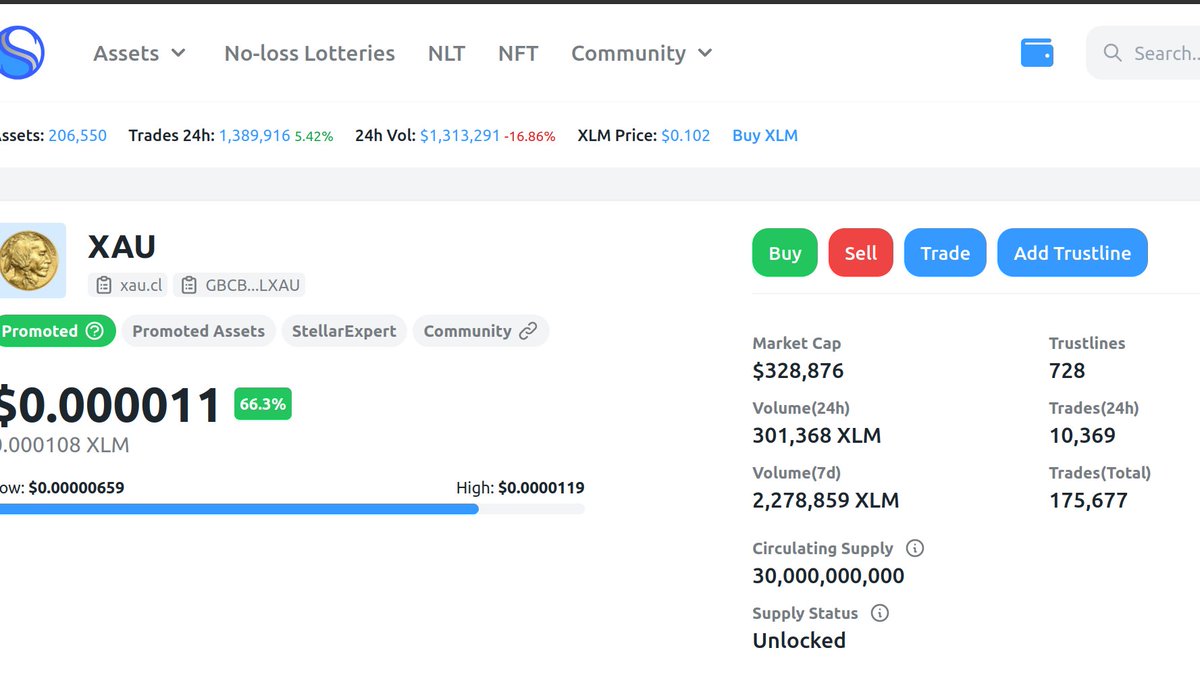Click the XLM Price value $0.102
The image size is (1200, 675).
(x=686, y=135)
